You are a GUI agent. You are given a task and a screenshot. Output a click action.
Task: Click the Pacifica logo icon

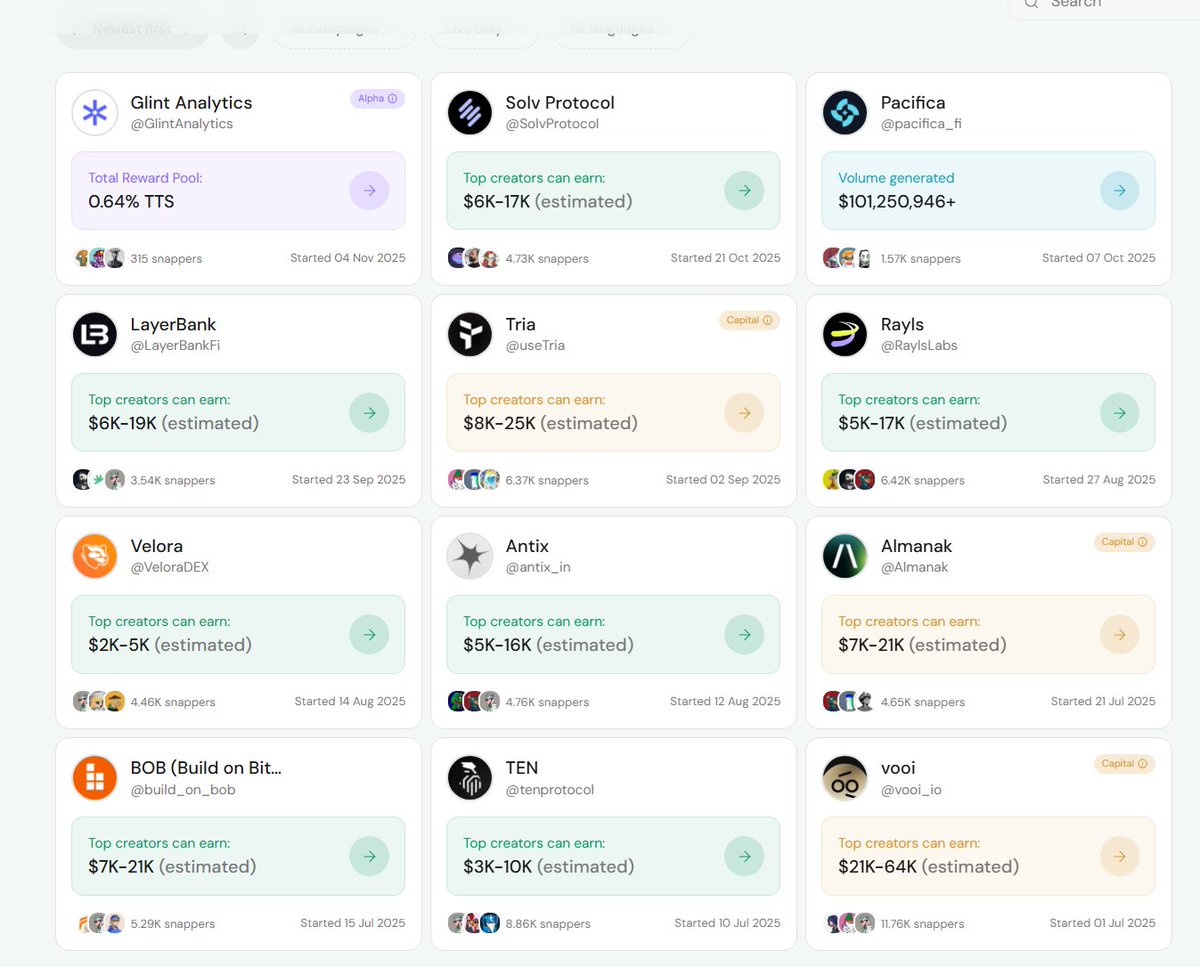(x=845, y=113)
